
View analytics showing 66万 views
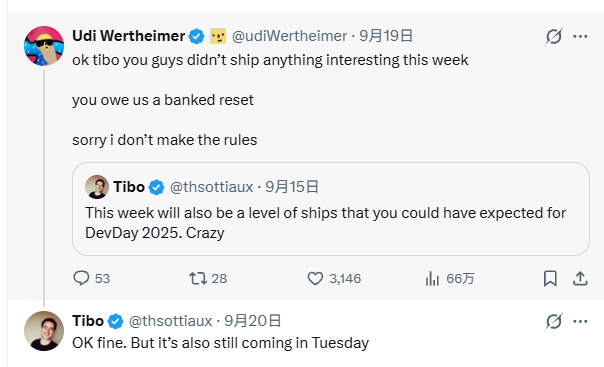point(449,278)
